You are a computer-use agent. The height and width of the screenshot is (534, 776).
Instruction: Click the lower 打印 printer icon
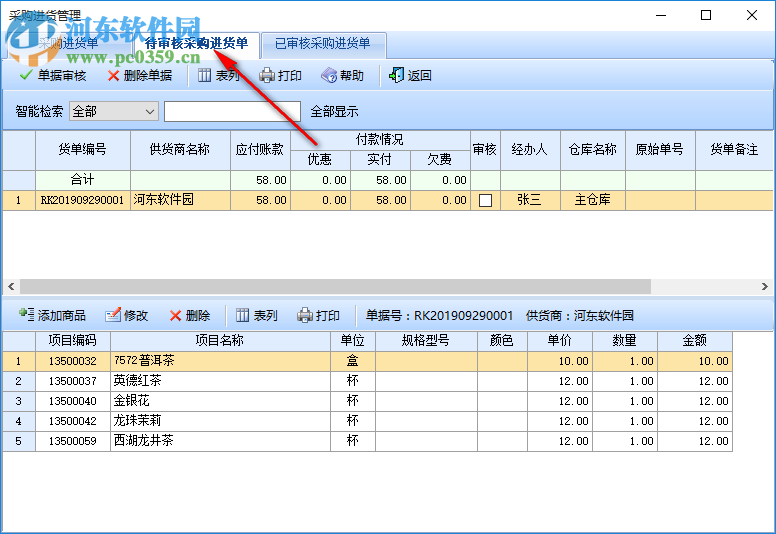pyautogui.click(x=305, y=315)
